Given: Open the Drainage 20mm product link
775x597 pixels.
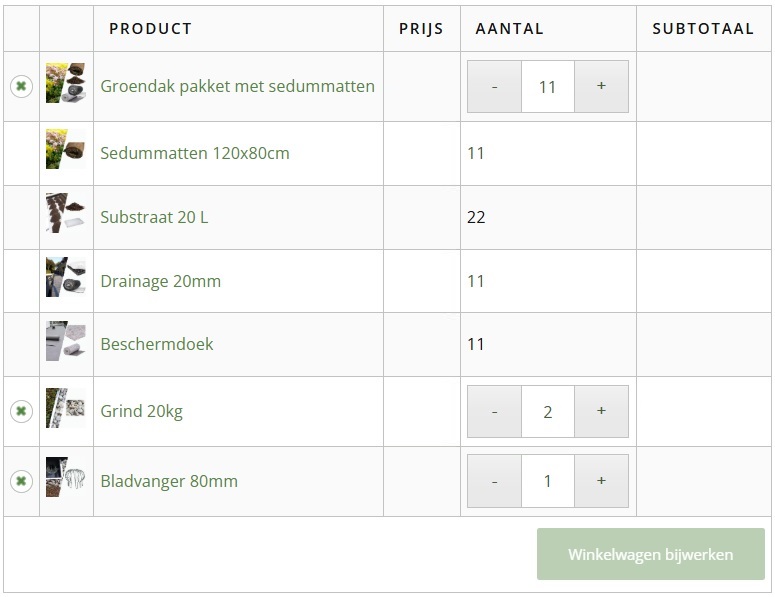Looking at the screenshot, I should tap(160, 281).
